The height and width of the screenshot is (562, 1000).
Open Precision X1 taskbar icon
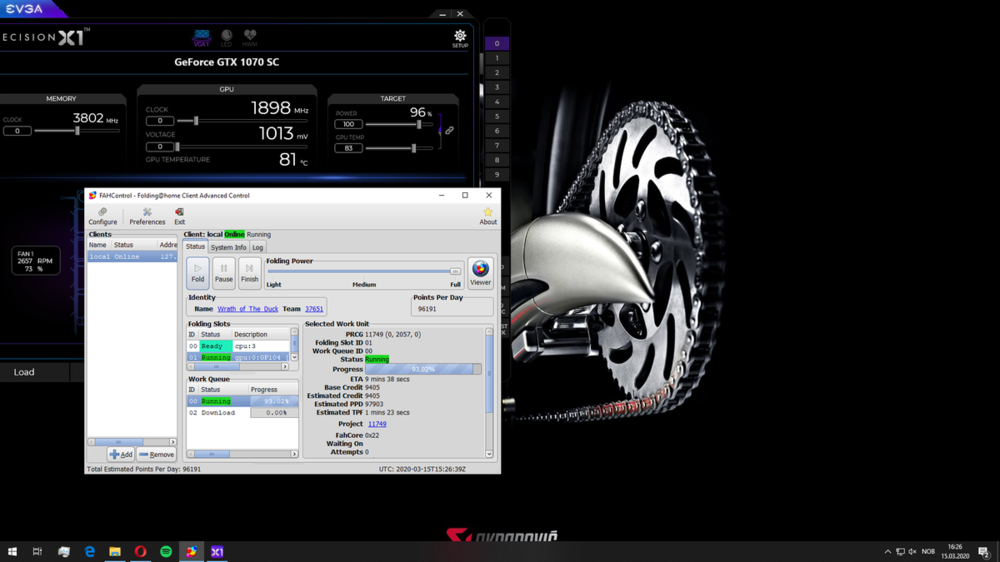tap(217, 551)
